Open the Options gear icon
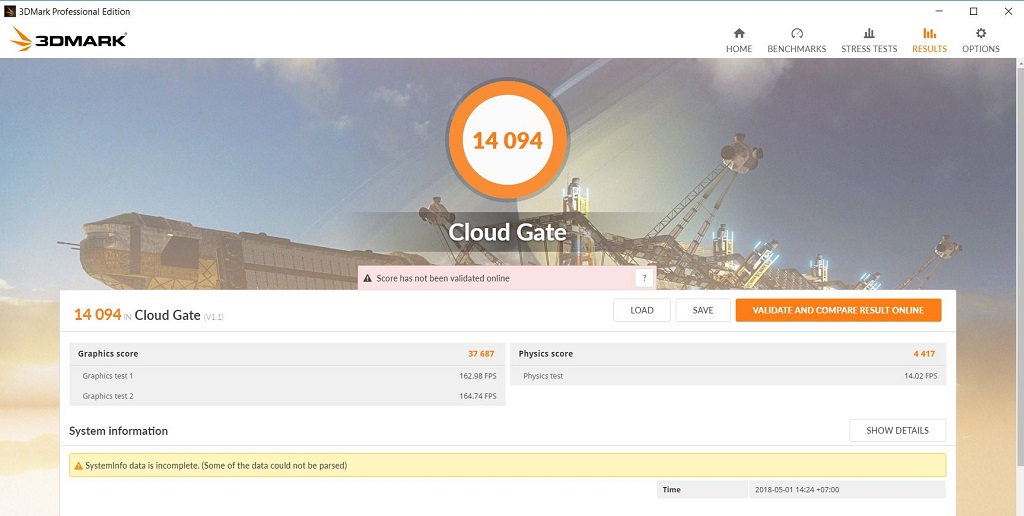Screen dimensions: 1024x516 (x=980, y=33)
